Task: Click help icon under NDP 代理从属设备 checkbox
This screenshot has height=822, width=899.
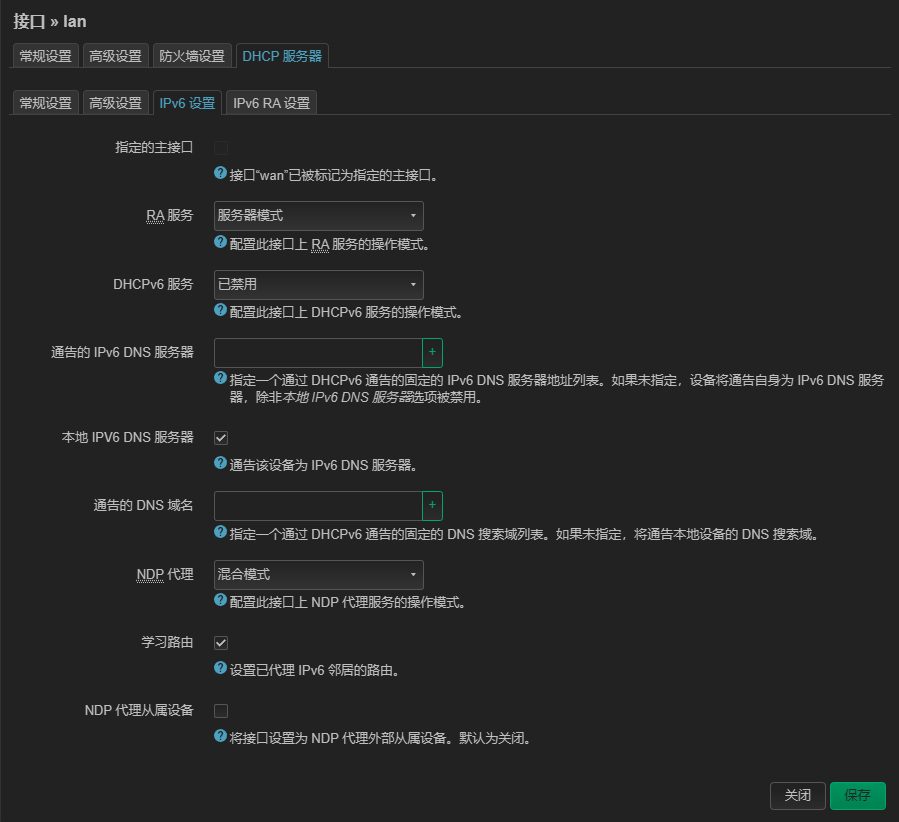Action: 221,737
